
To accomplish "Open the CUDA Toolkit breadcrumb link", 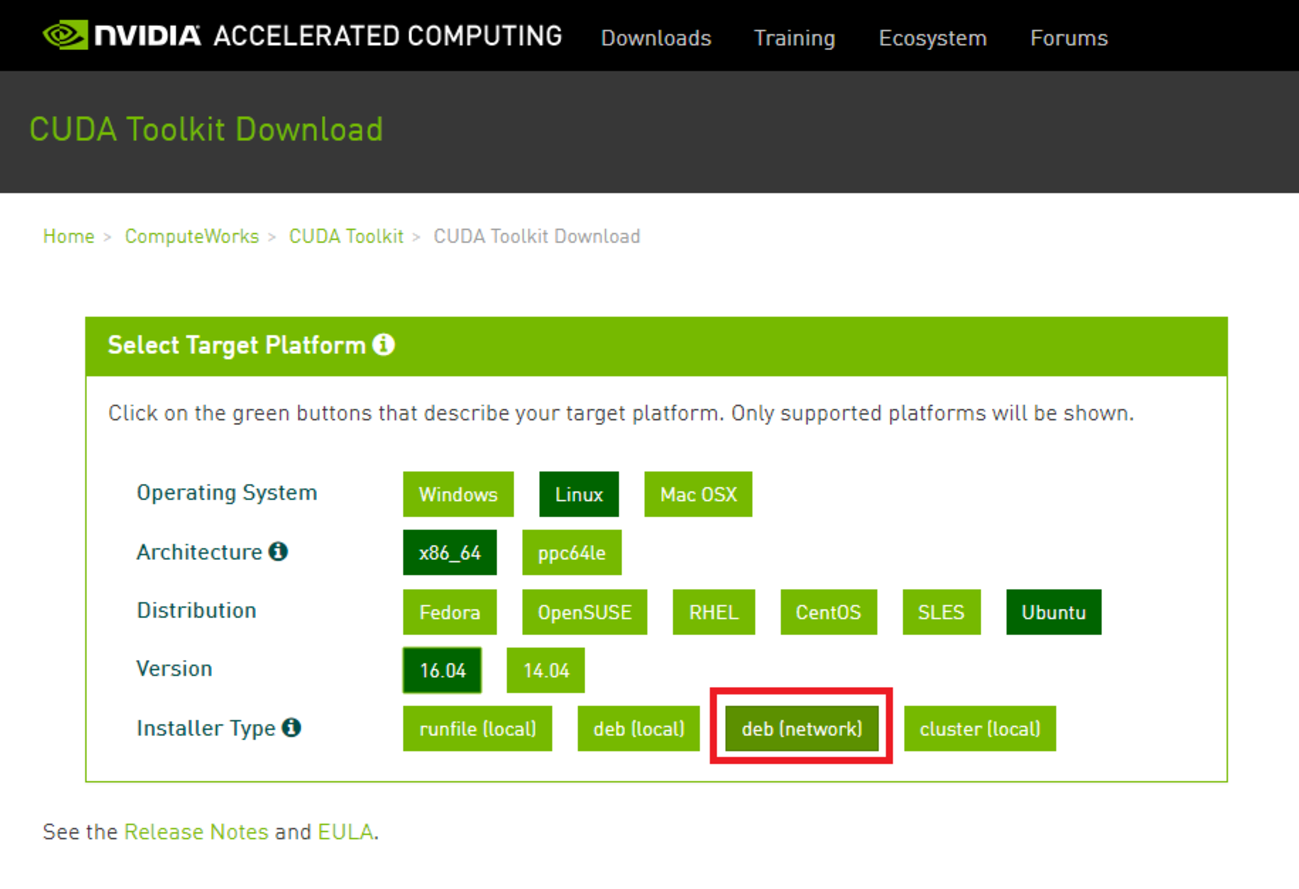I will coord(346,236).
